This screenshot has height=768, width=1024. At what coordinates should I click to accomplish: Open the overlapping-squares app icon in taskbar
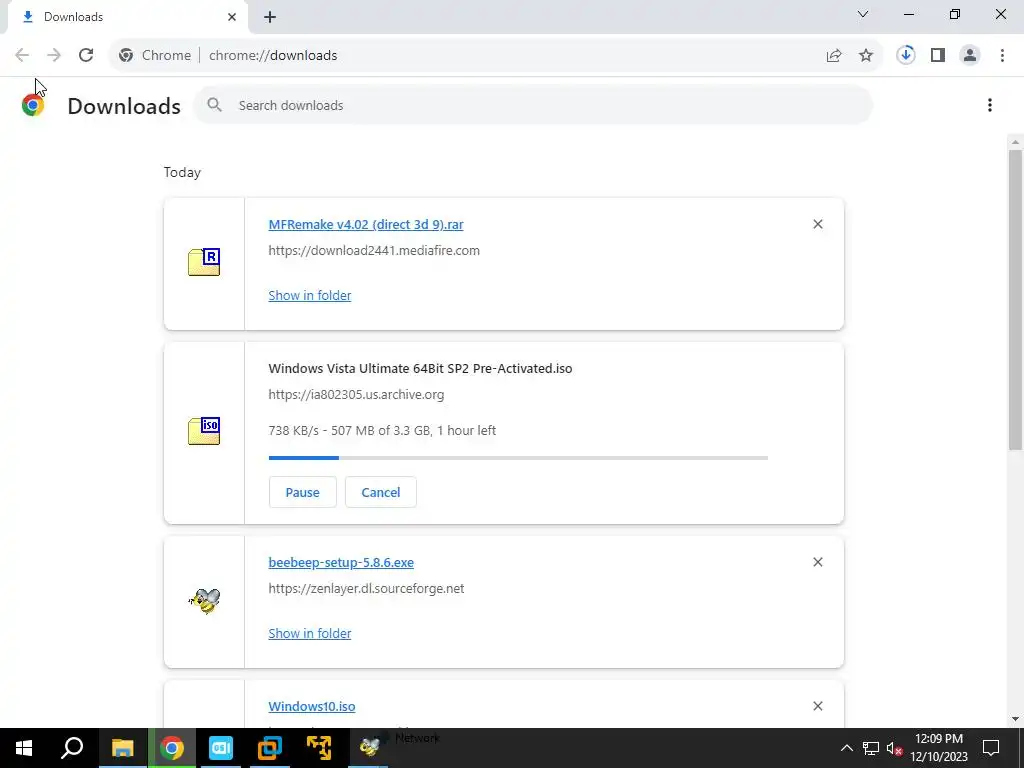click(x=270, y=748)
